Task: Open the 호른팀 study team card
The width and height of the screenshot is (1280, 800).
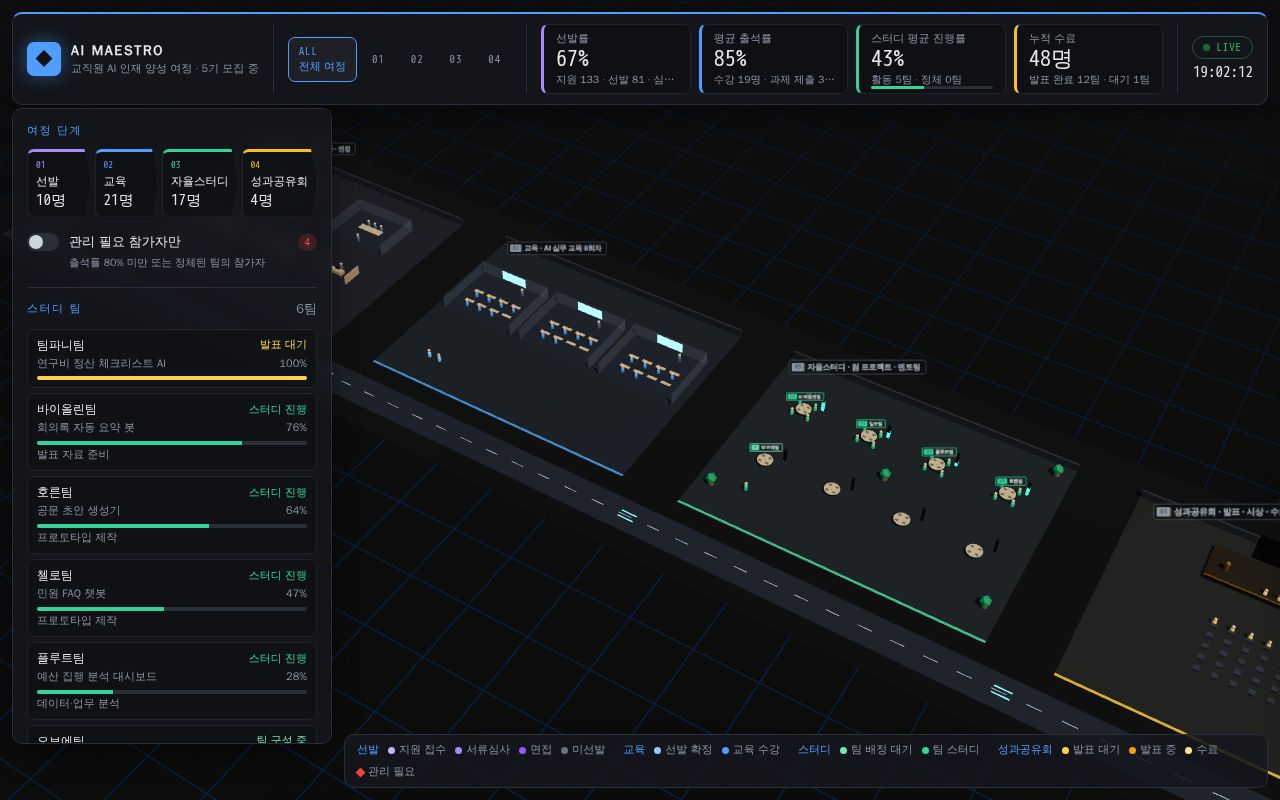Action: pyautogui.click(x=172, y=515)
